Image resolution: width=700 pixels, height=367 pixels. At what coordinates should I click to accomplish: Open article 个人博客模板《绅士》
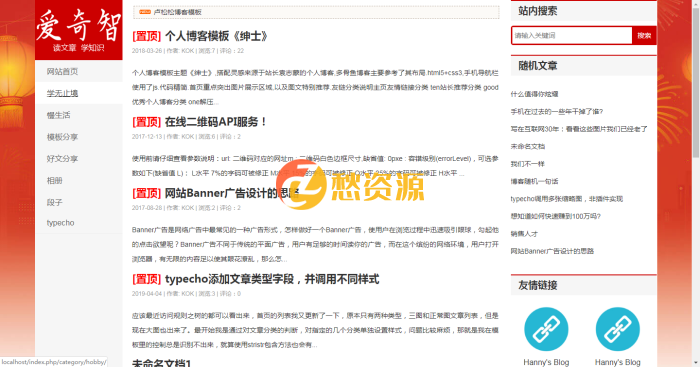(216, 36)
